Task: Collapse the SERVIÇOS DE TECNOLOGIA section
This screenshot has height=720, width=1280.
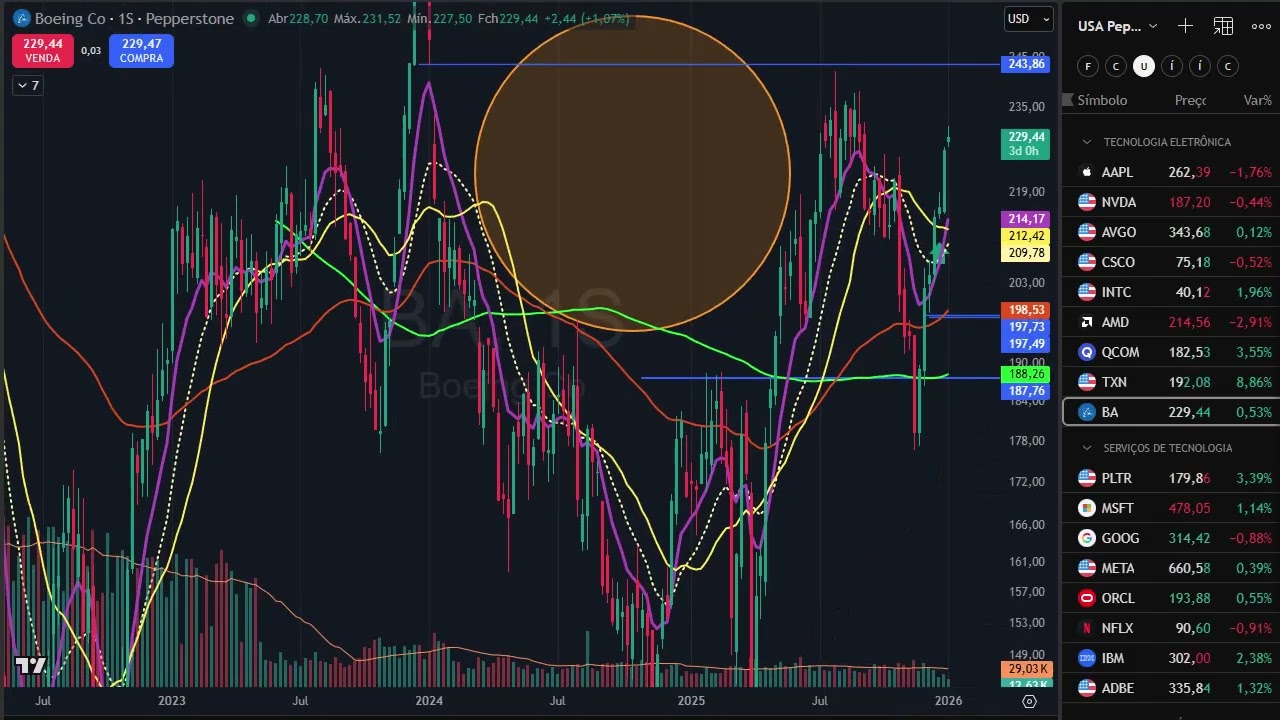Action: point(1087,448)
